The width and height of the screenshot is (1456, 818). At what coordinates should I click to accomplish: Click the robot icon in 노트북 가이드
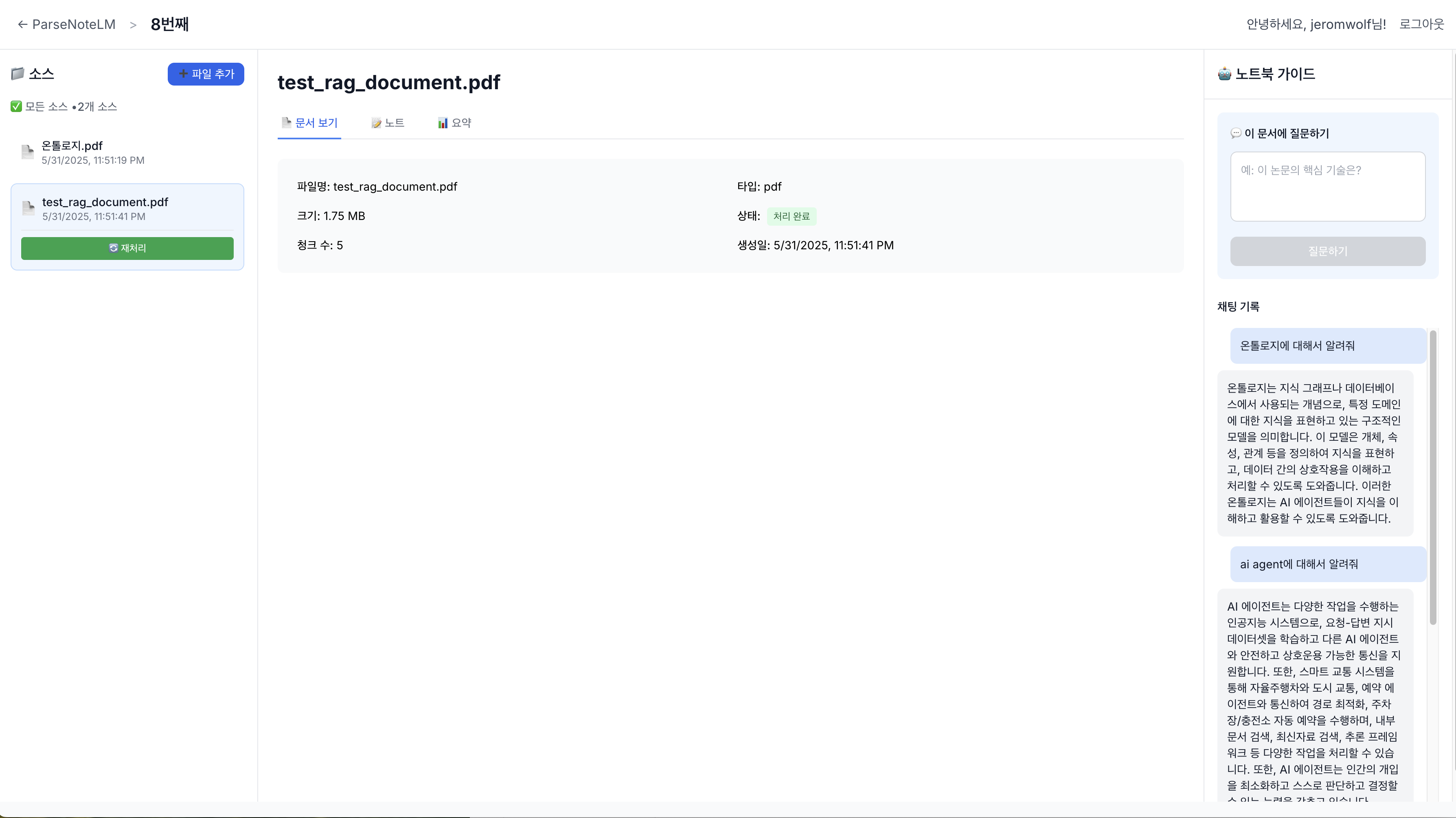1224,74
